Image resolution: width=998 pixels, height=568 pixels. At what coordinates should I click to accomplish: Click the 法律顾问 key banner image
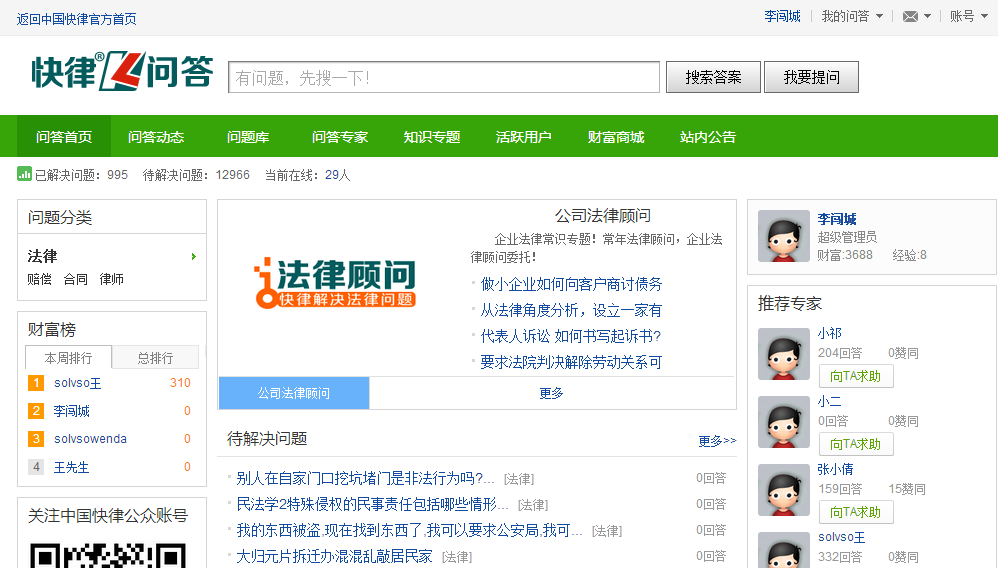334,283
